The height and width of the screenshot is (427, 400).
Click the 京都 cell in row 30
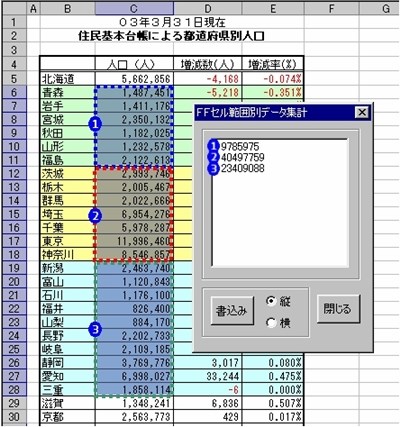(67, 417)
